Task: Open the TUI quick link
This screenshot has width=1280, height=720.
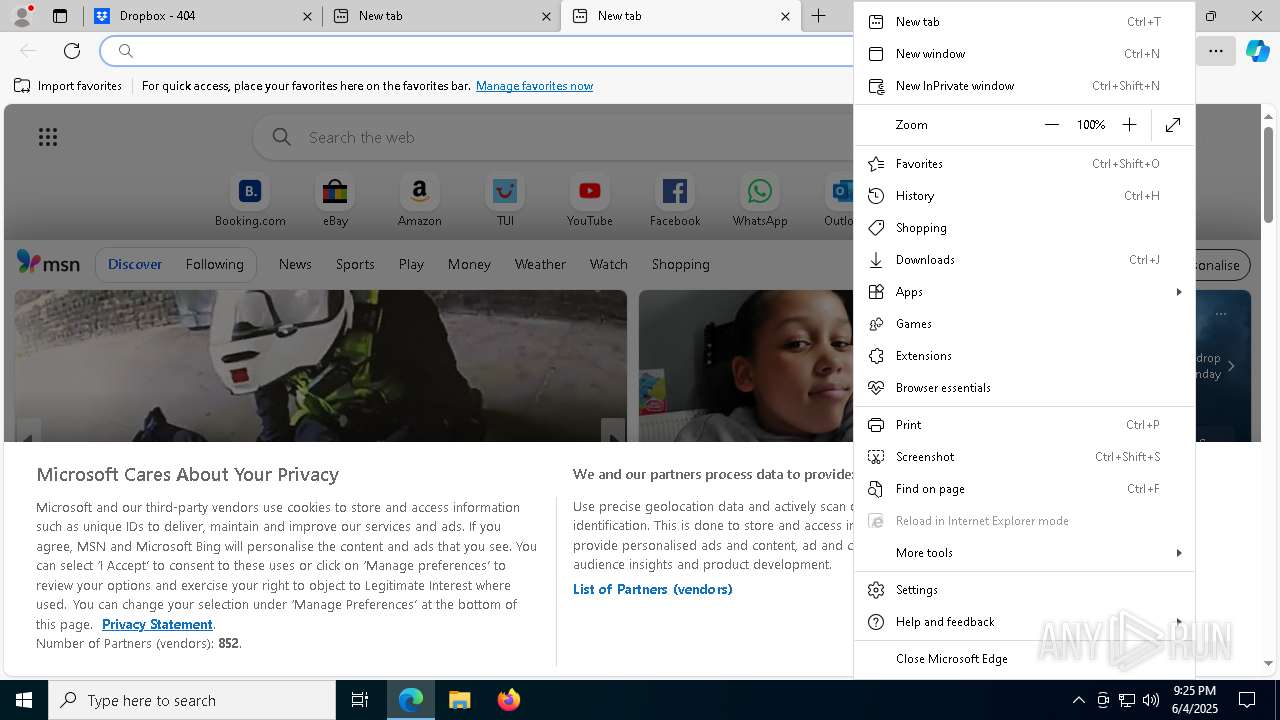Action: tap(505, 201)
